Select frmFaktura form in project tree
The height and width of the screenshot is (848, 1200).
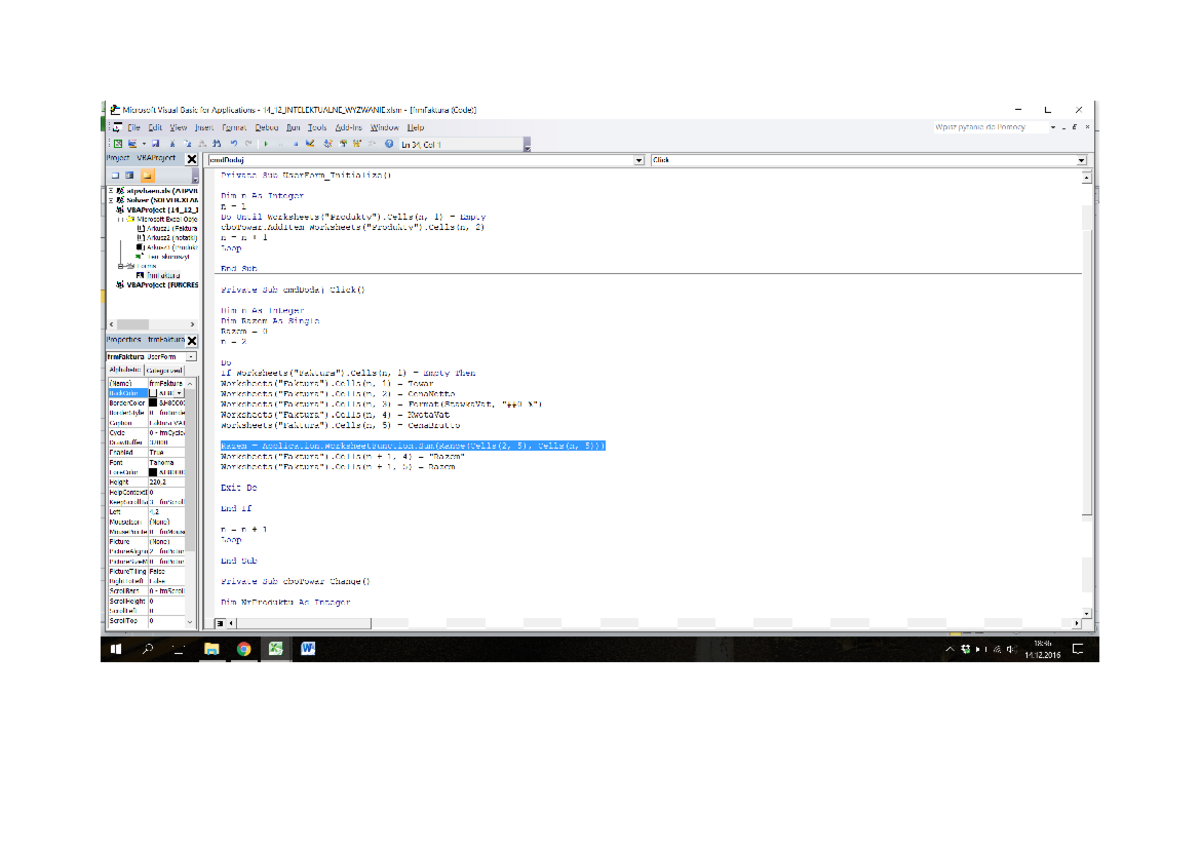tap(163, 275)
